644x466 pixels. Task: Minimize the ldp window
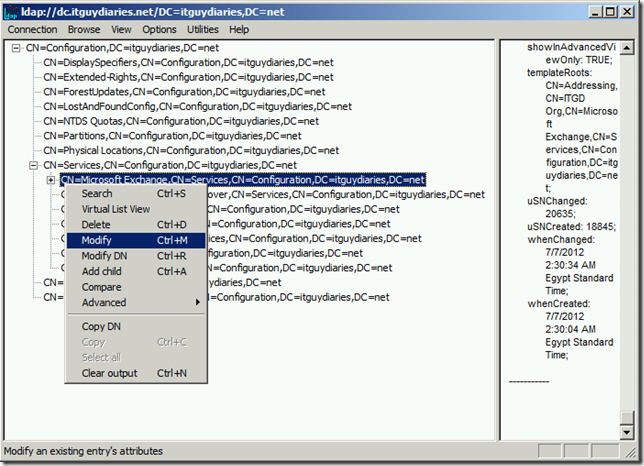point(596,11)
